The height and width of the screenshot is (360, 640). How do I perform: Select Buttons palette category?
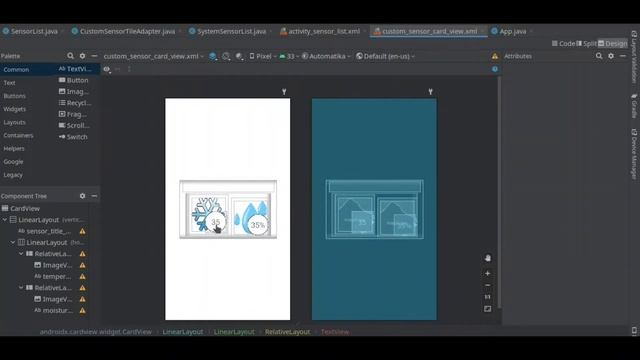14,96
